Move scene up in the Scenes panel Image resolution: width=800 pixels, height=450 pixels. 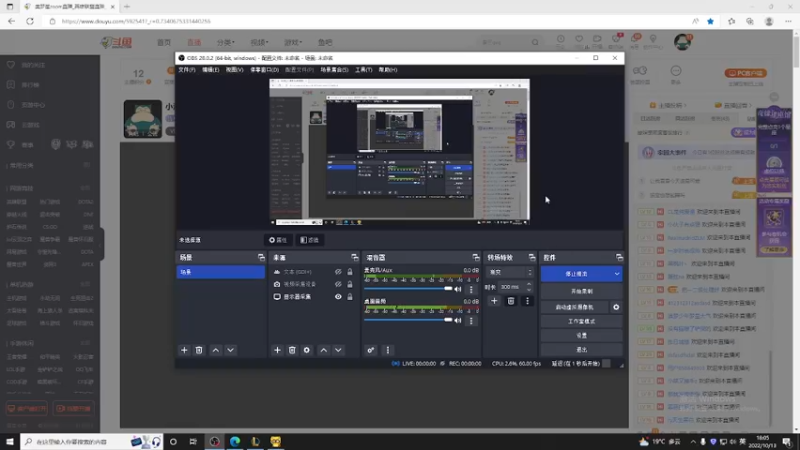(216, 350)
